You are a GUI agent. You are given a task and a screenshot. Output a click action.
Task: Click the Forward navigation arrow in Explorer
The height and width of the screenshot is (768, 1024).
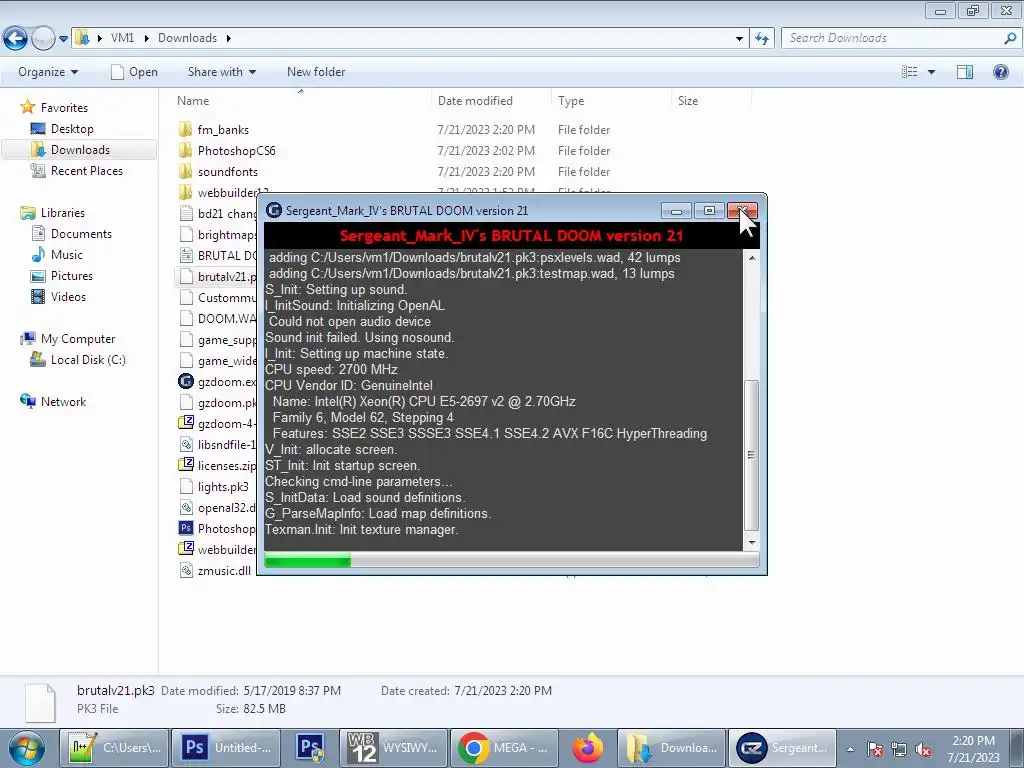coord(42,39)
